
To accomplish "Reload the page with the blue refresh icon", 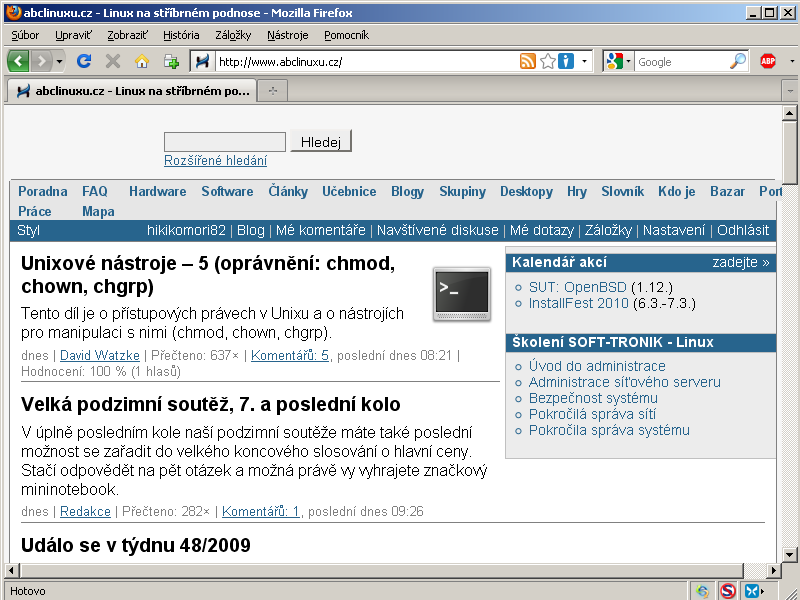I will [84, 61].
